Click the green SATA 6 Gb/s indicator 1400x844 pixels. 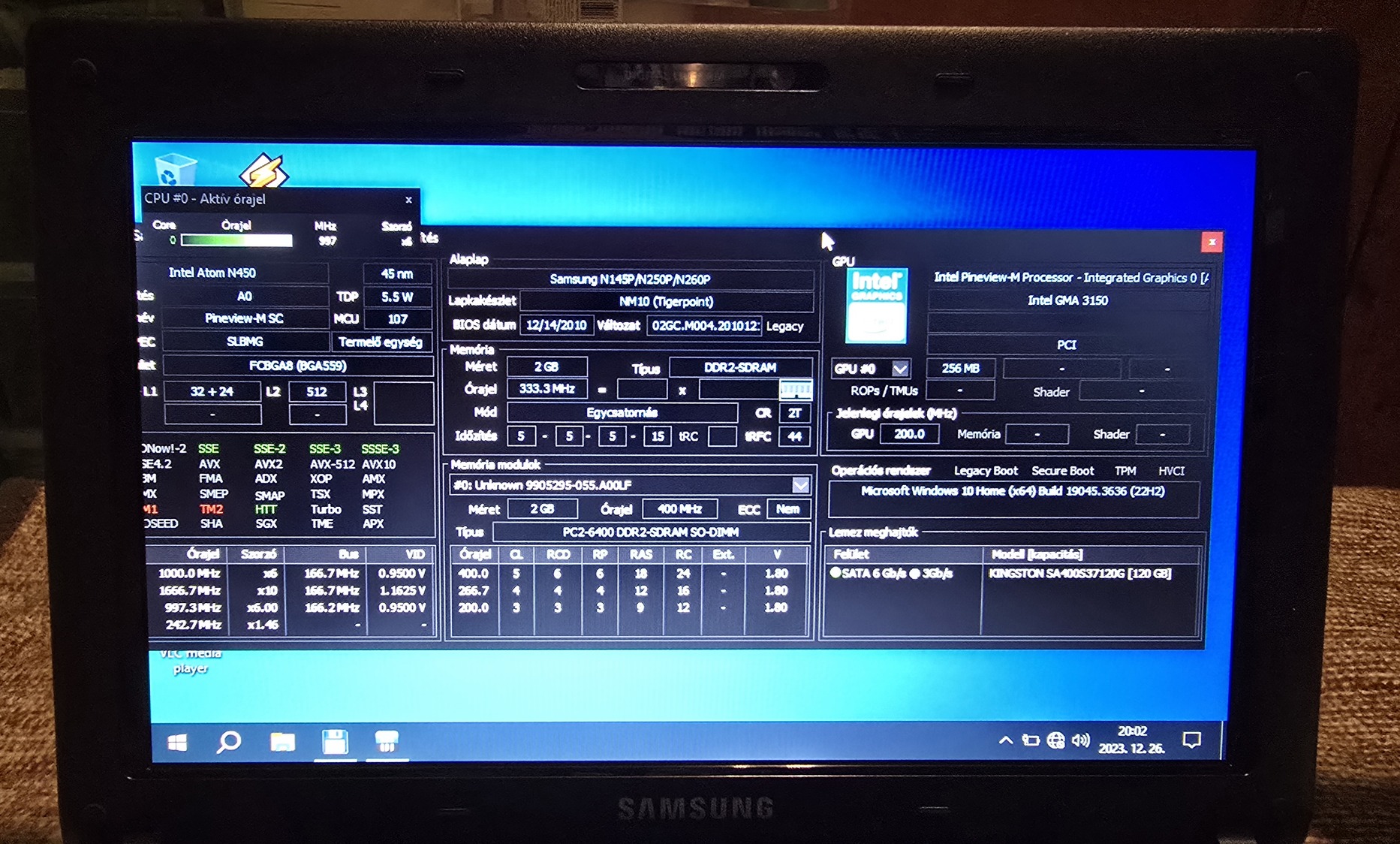835,573
